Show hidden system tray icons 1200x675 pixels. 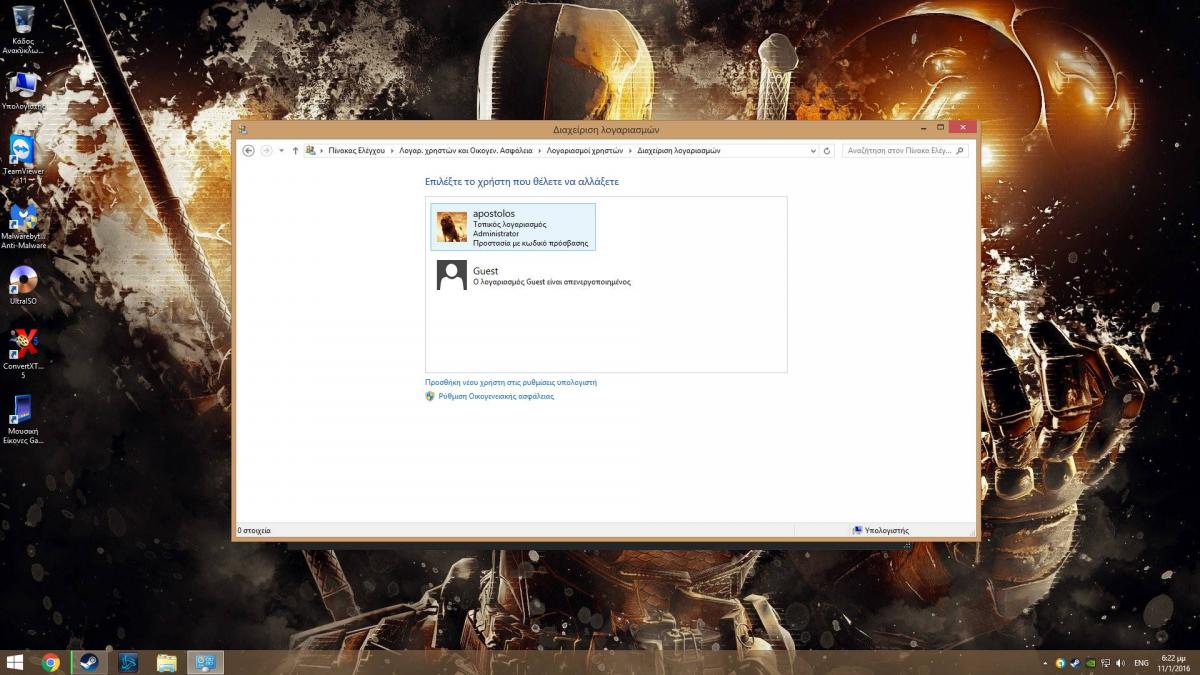1045,662
